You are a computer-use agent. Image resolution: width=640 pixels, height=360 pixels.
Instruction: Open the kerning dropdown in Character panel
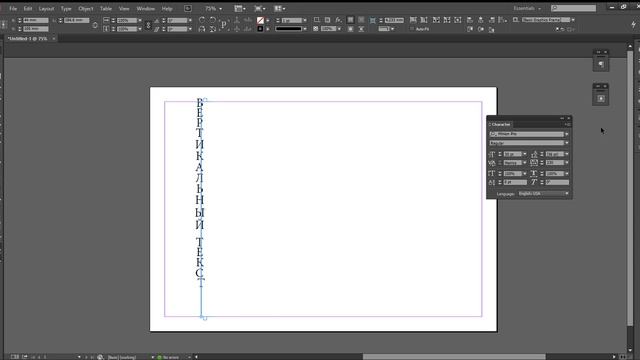click(524, 163)
